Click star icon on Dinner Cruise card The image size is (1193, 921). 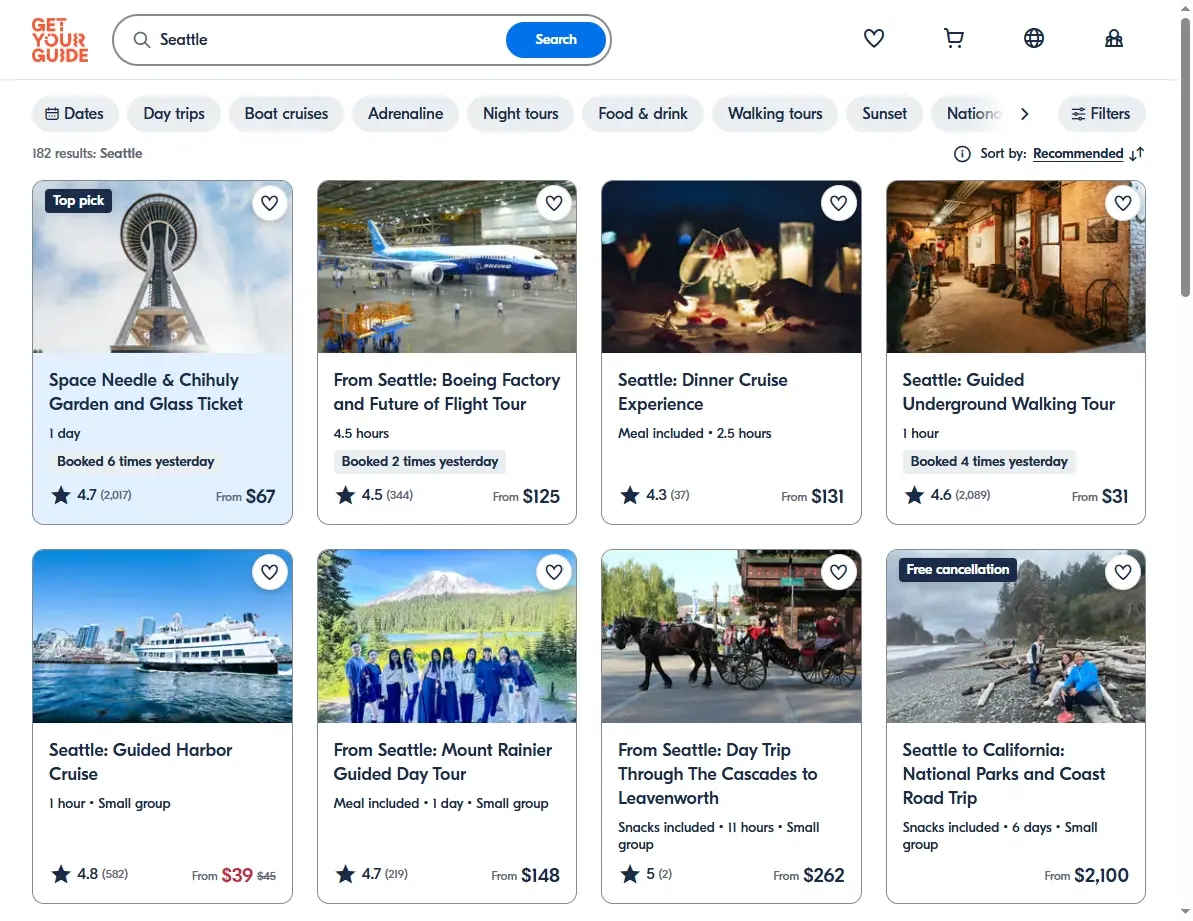(630, 496)
